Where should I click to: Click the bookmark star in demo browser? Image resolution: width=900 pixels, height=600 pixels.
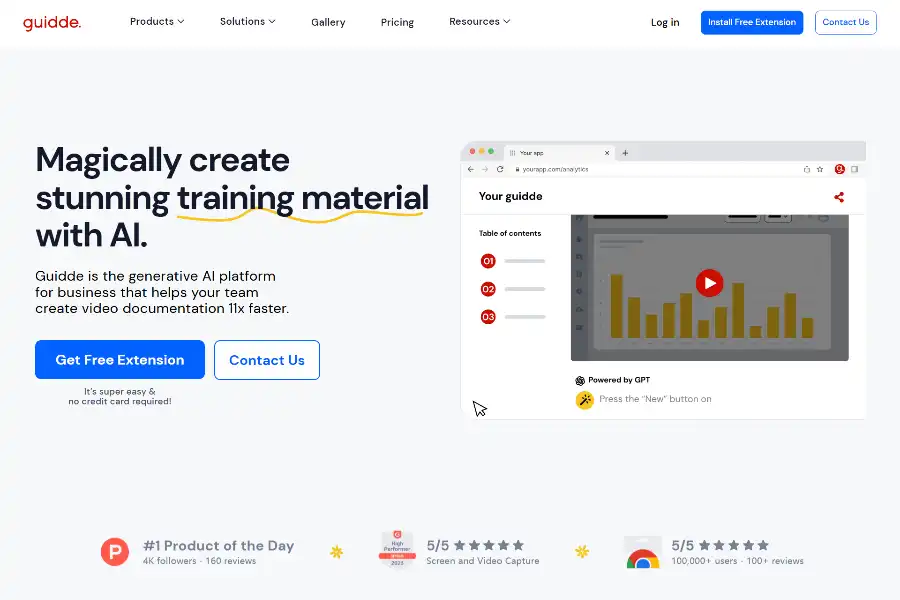(x=820, y=169)
